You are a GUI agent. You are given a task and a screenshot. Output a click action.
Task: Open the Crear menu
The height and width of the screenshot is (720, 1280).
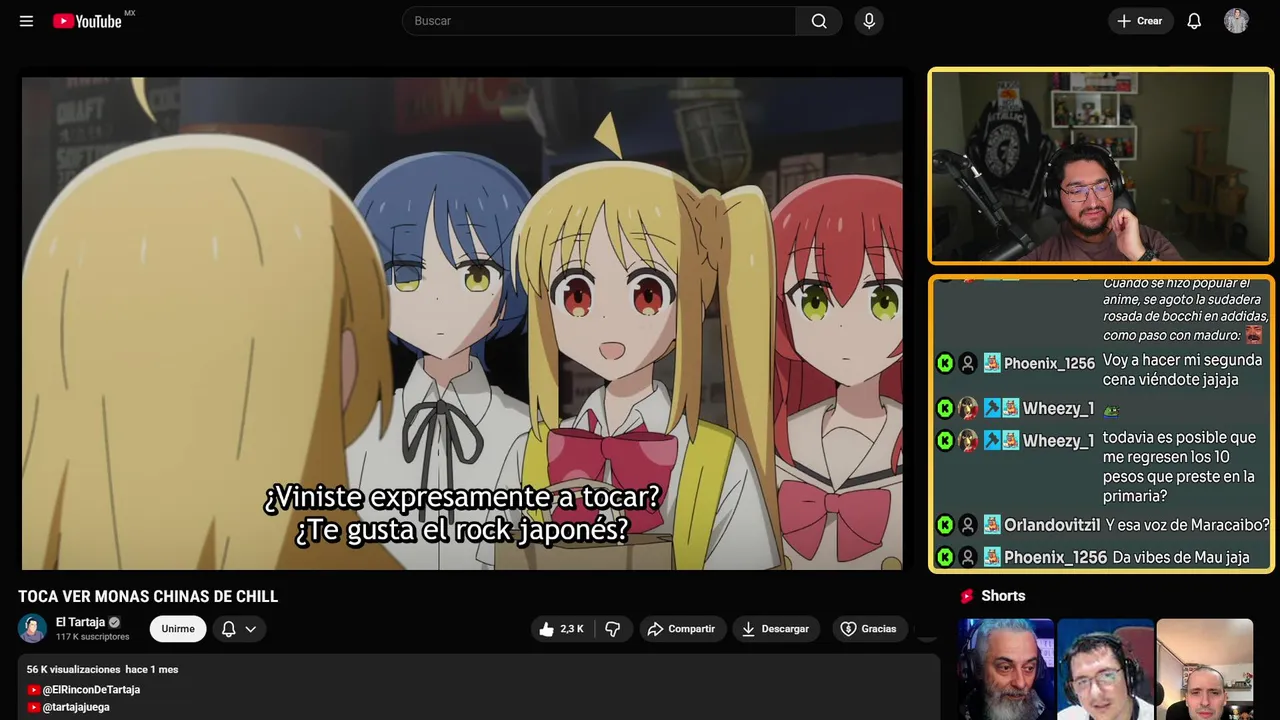1140,21
